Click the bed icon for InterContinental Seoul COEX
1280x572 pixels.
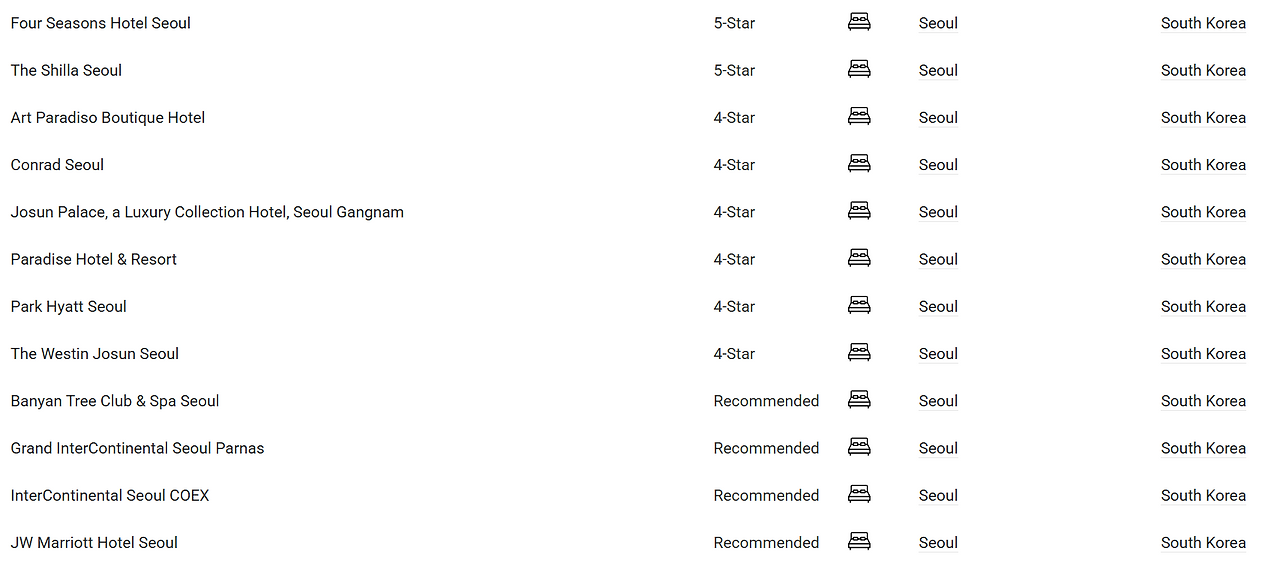coord(859,493)
